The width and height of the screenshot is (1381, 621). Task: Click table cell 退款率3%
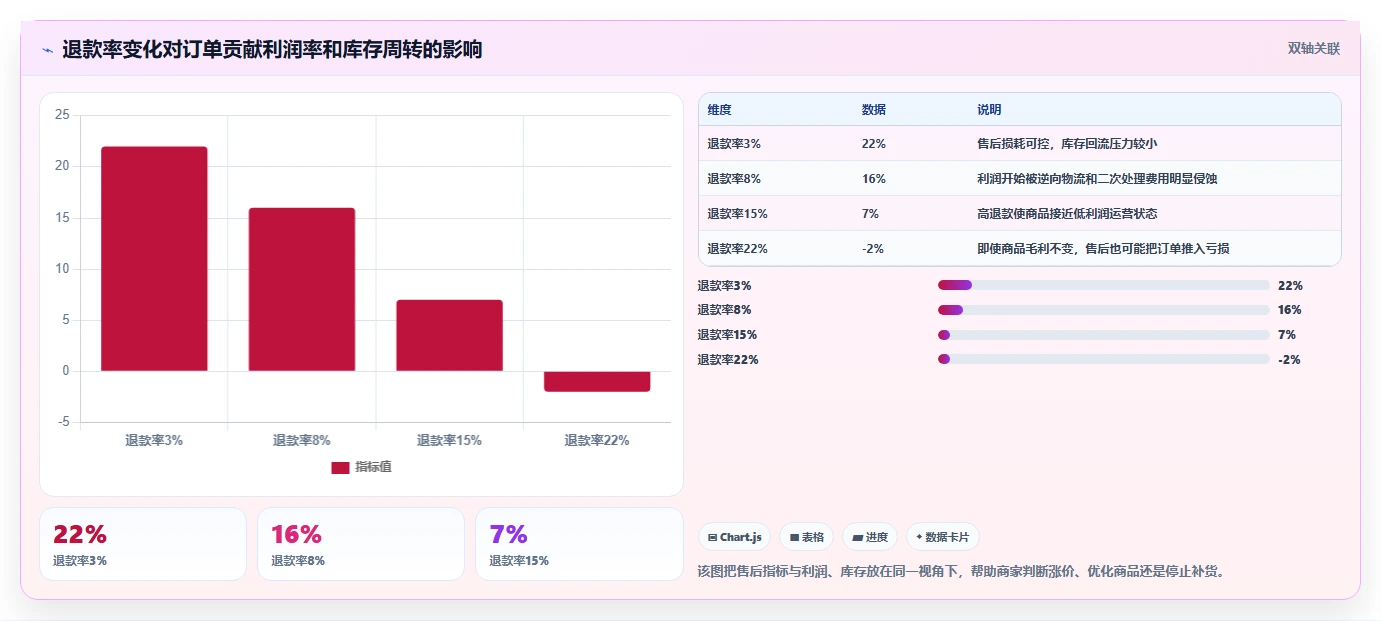click(x=734, y=144)
